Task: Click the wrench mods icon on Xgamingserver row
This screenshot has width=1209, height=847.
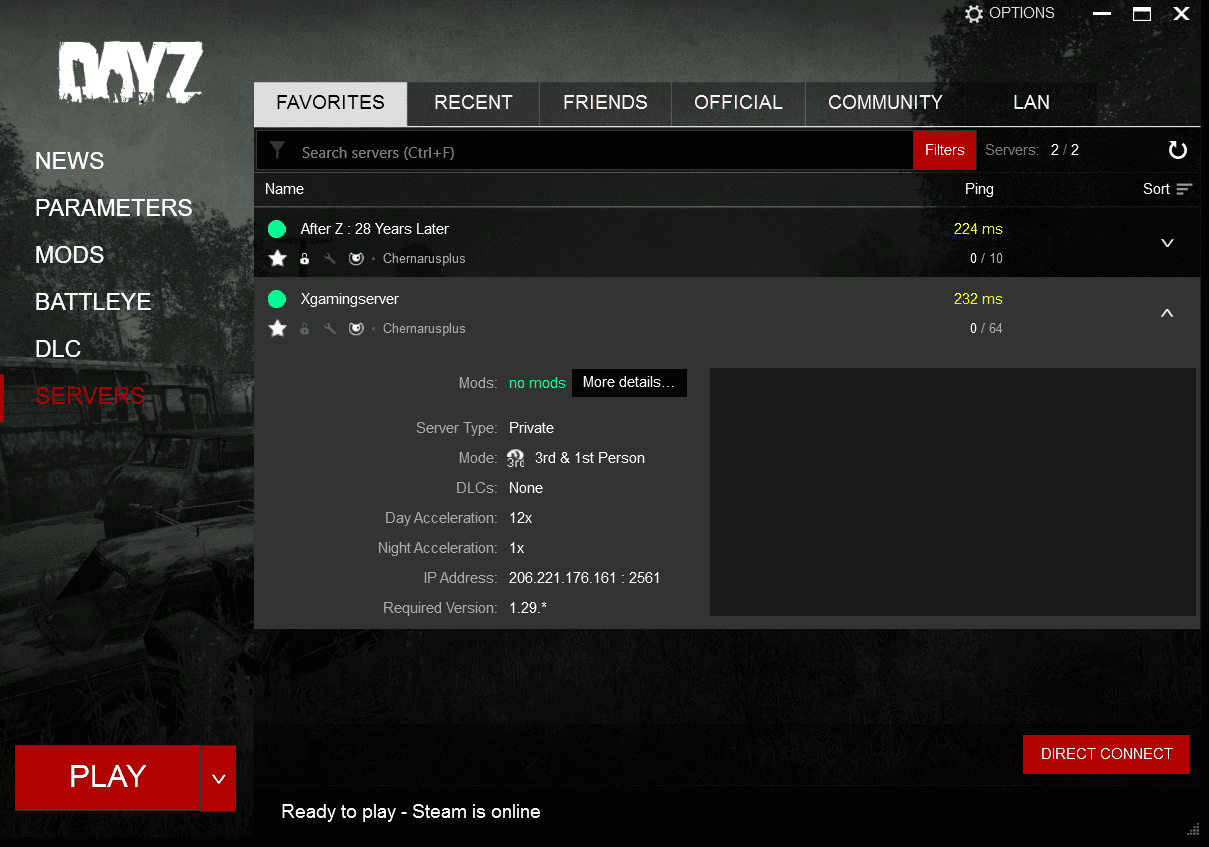Action: pos(330,328)
